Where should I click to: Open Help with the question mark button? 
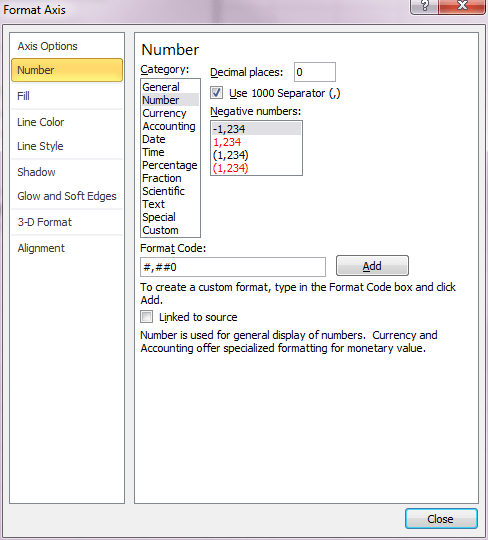[424, 7]
